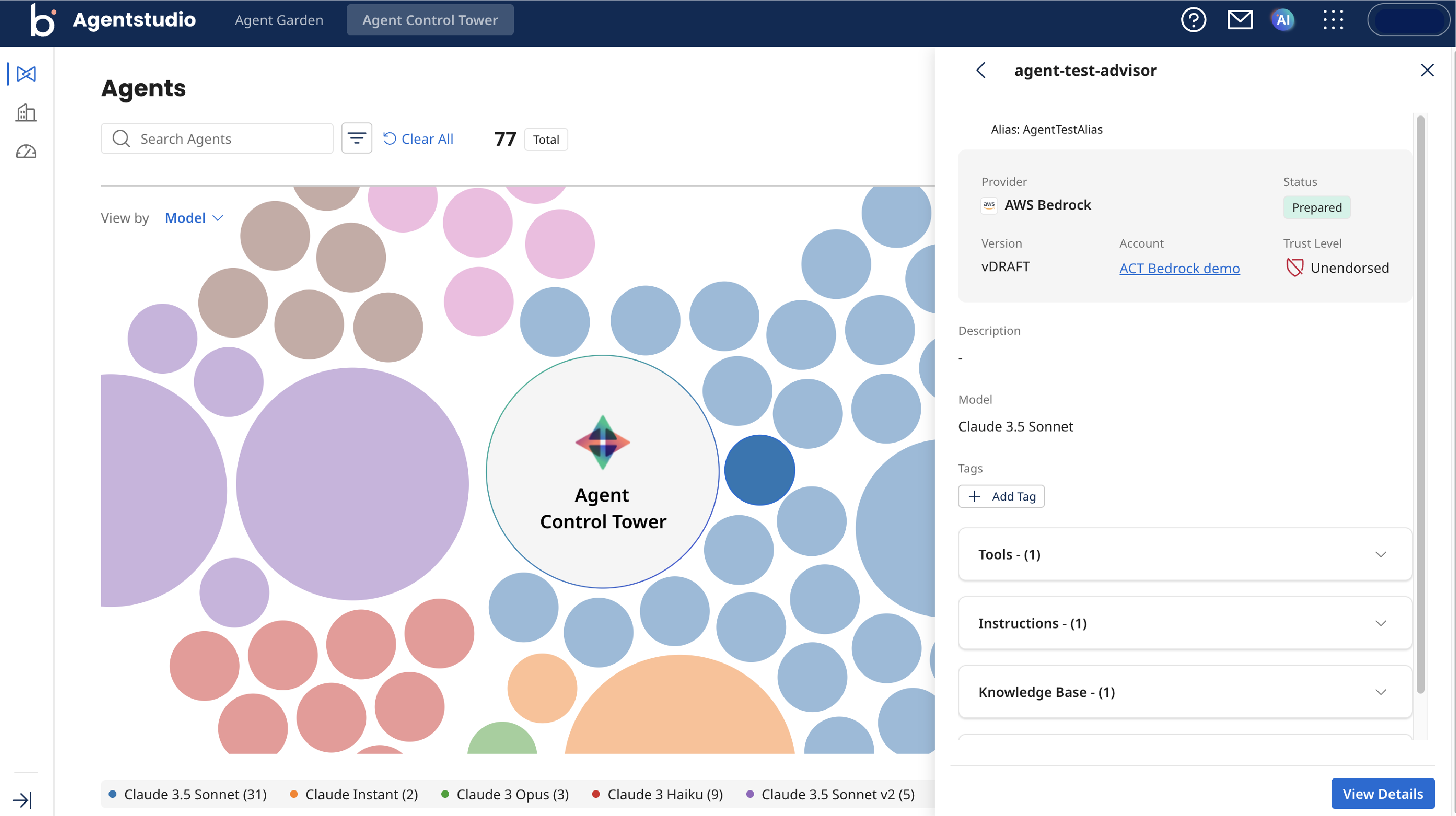Go back using the panel chevron
Screen dimensions: 1456x816
click(981, 70)
